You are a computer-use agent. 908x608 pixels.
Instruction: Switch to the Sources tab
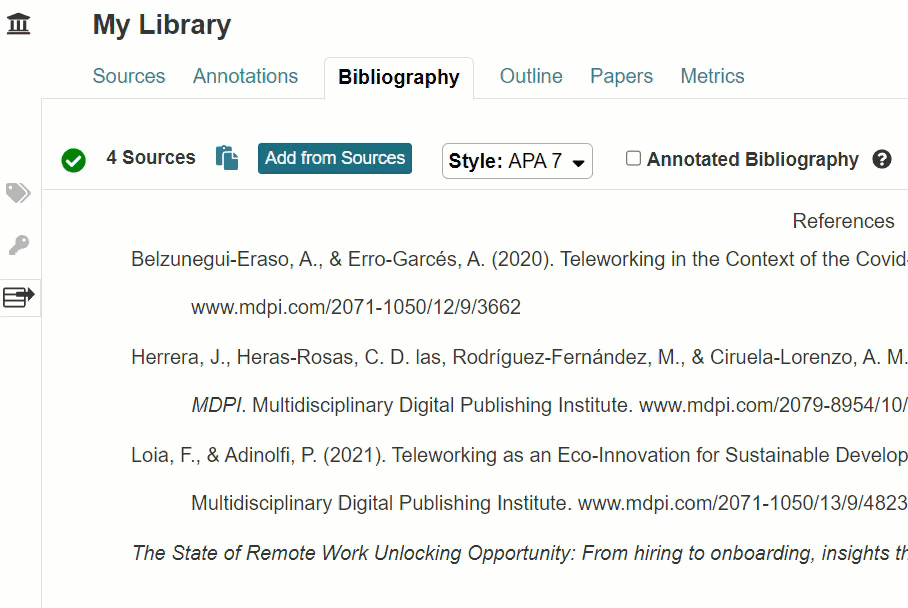128,76
